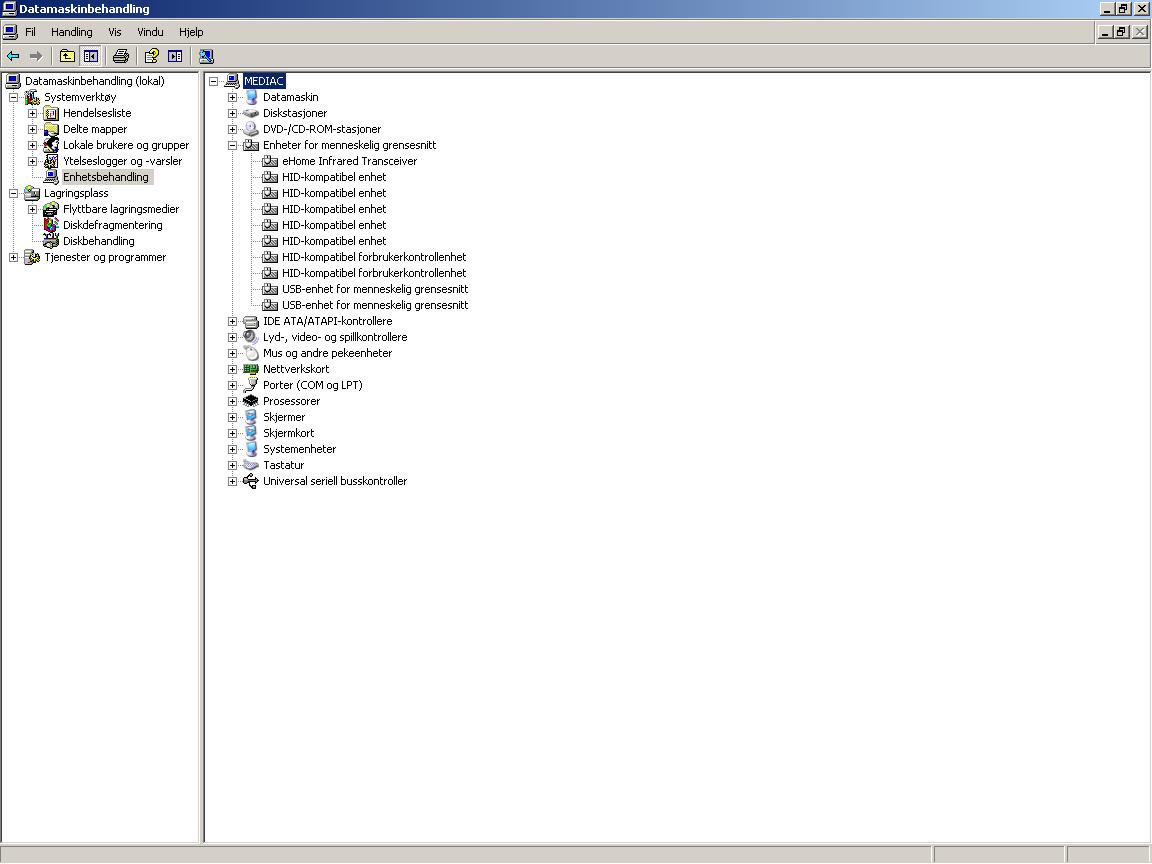Expand the Tjenester og programmer node
Image resolution: width=1152 pixels, height=864 pixels.
pos(13,257)
